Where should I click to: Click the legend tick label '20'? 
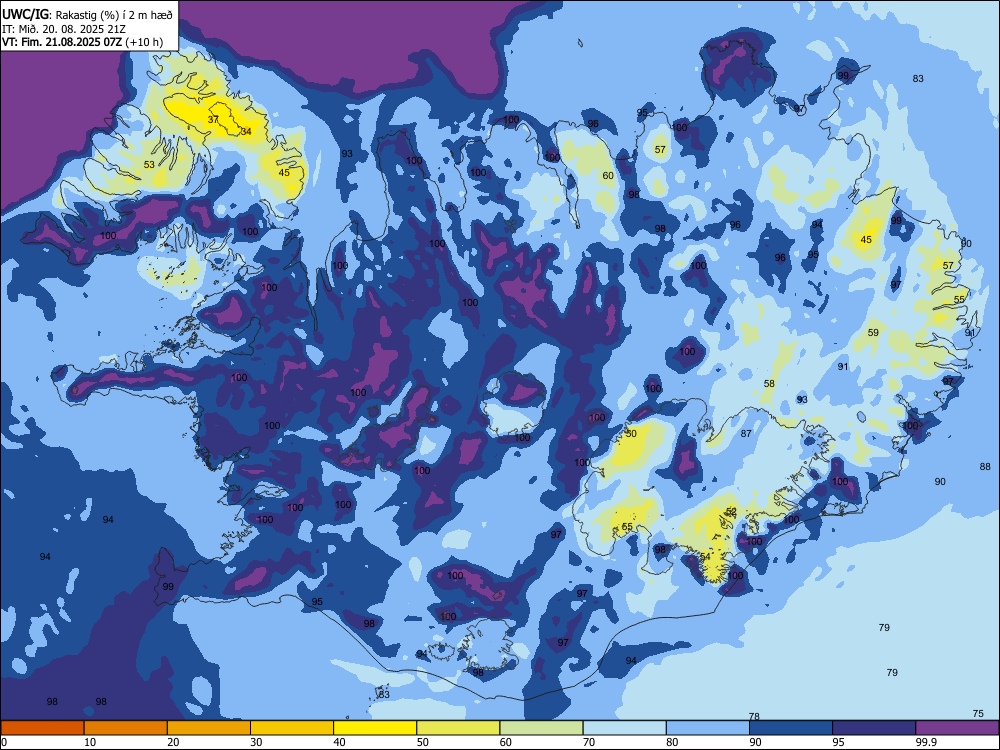click(173, 742)
